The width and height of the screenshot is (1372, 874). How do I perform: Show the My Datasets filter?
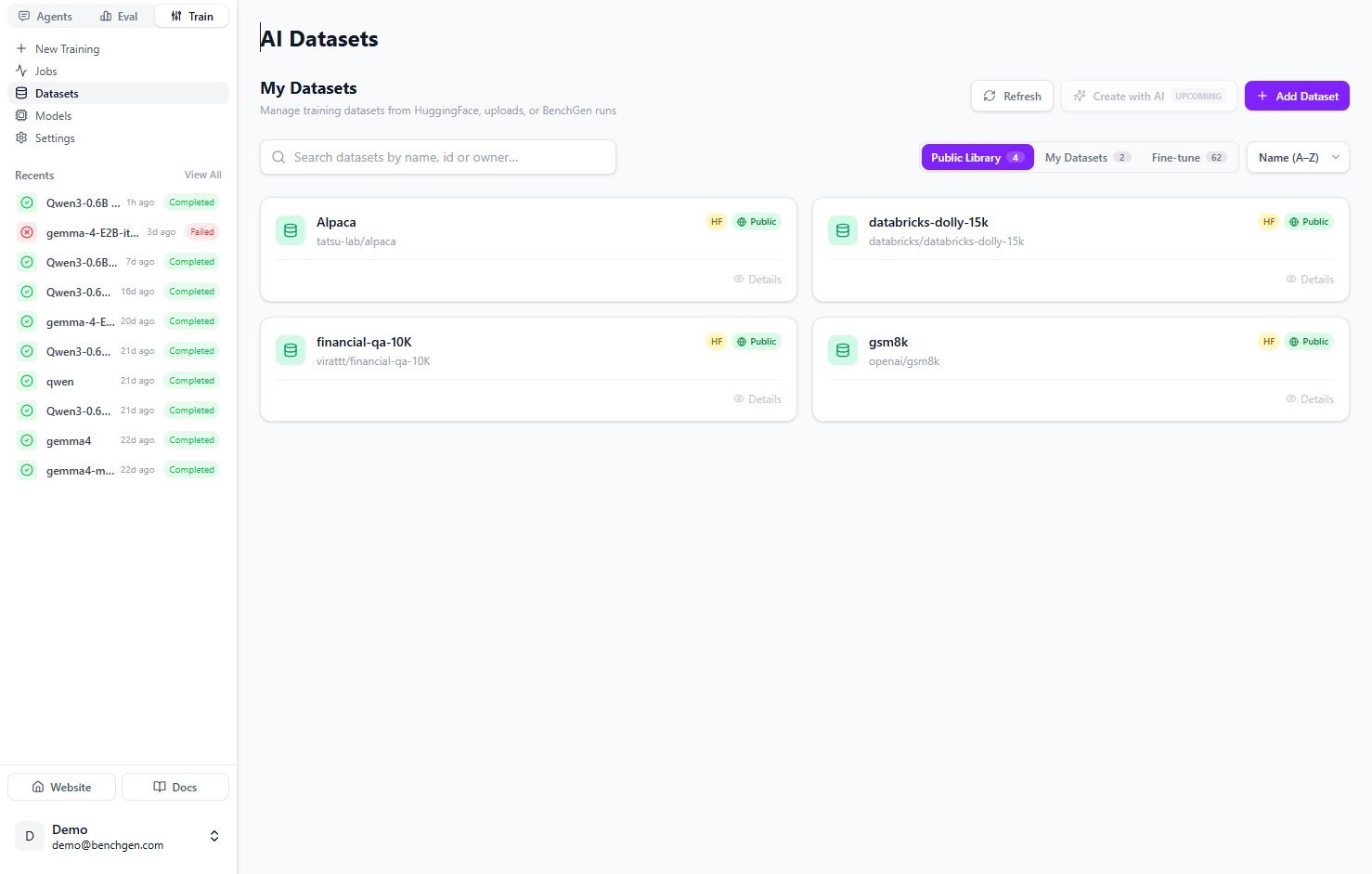point(1088,157)
